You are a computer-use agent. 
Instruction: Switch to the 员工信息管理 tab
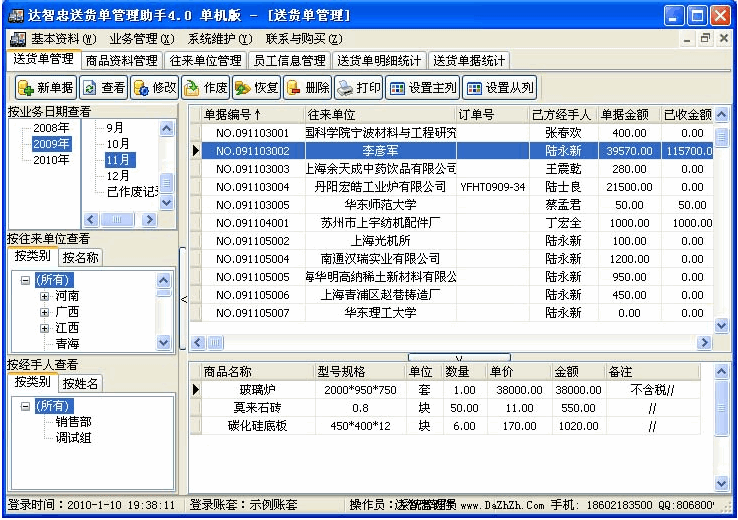289,61
